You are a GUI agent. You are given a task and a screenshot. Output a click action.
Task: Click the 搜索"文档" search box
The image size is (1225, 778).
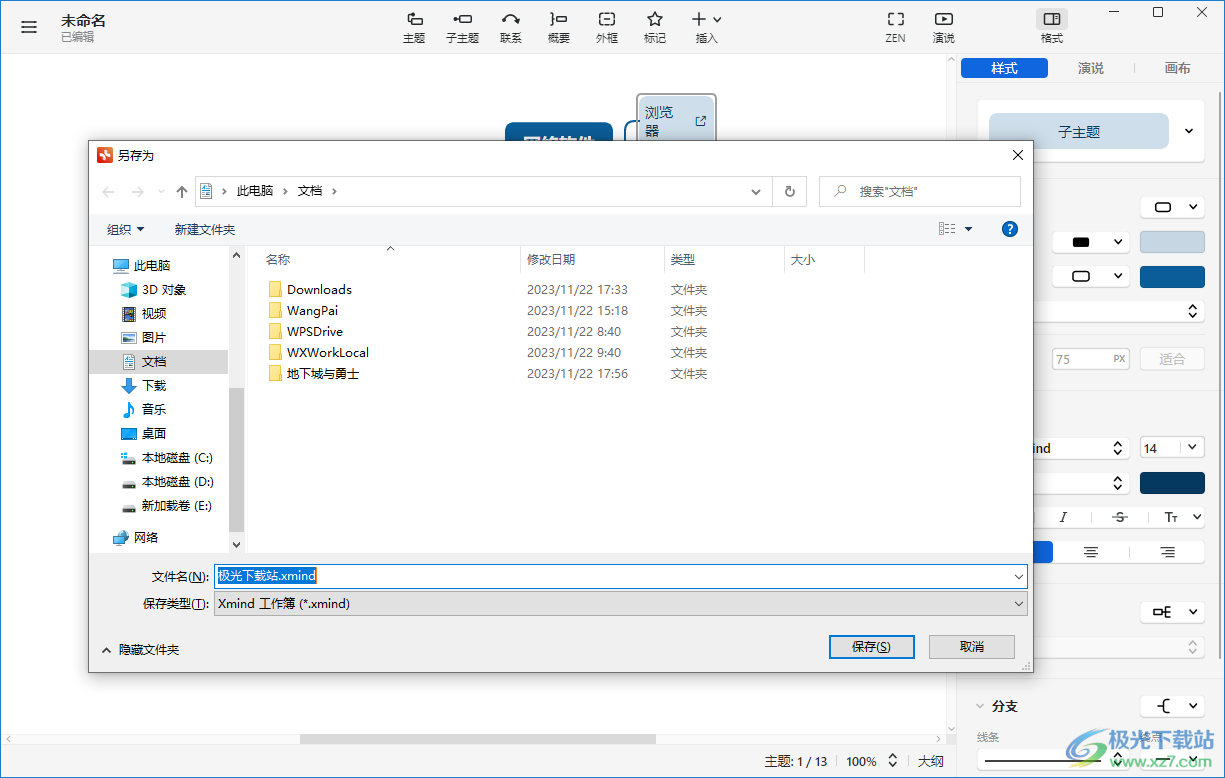click(x=920, y=191)
